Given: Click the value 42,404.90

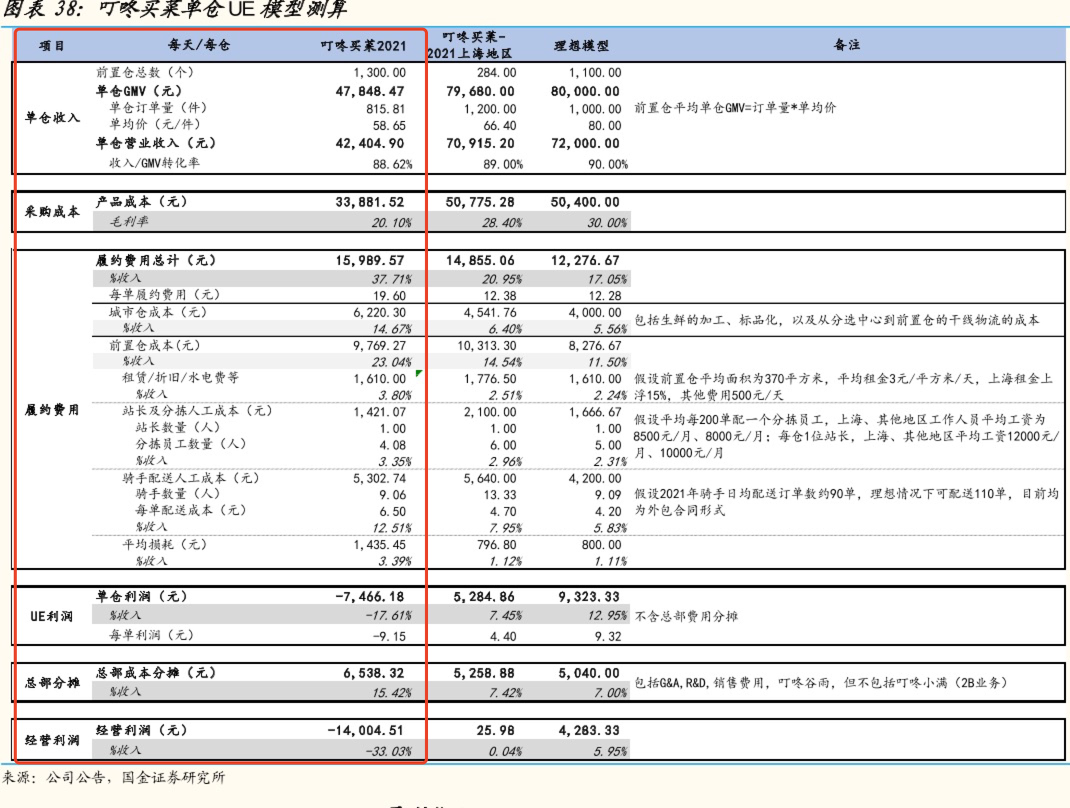Looking at the screenshot, I should click(x=370, y=144).
